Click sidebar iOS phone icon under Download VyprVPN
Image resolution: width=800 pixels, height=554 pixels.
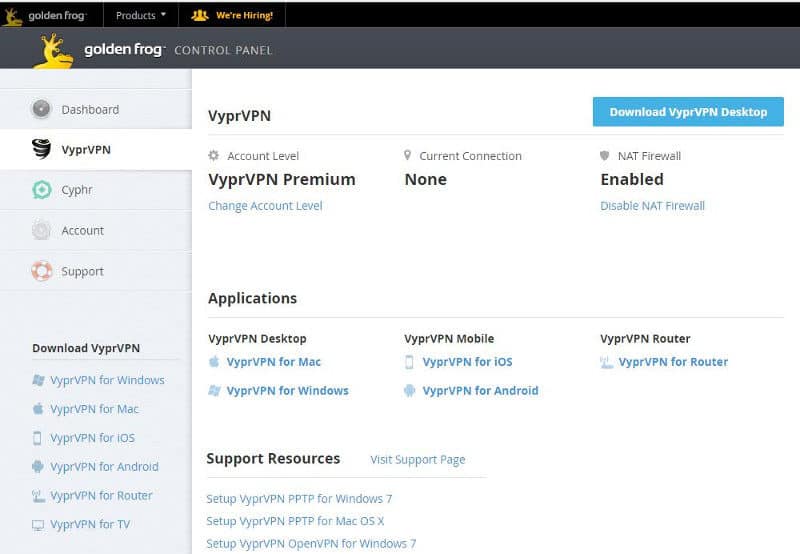[37, 438]
